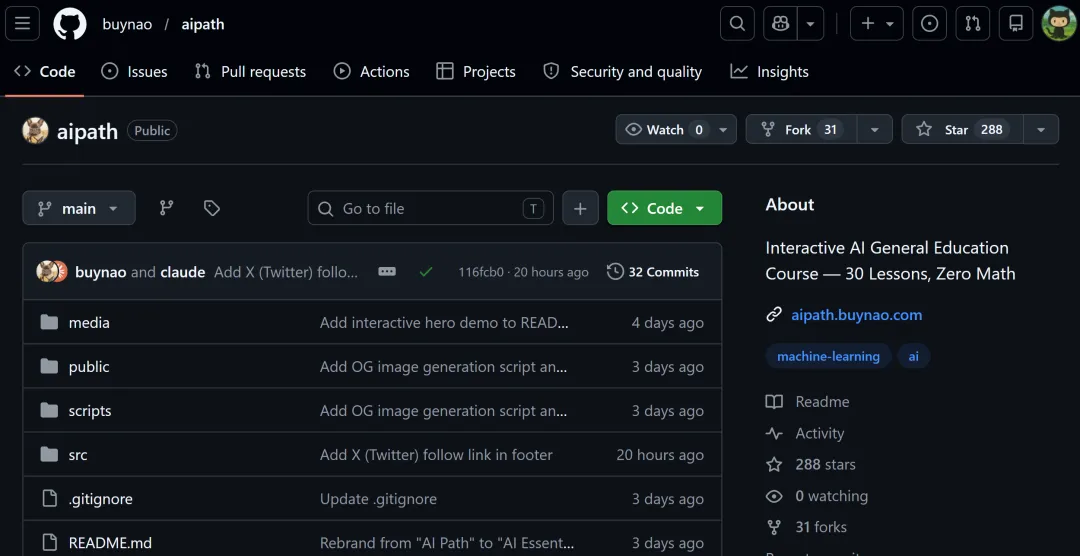The image size is (1080, 556).
Task: Open the 32 Commits history
Action: point(653,272)
